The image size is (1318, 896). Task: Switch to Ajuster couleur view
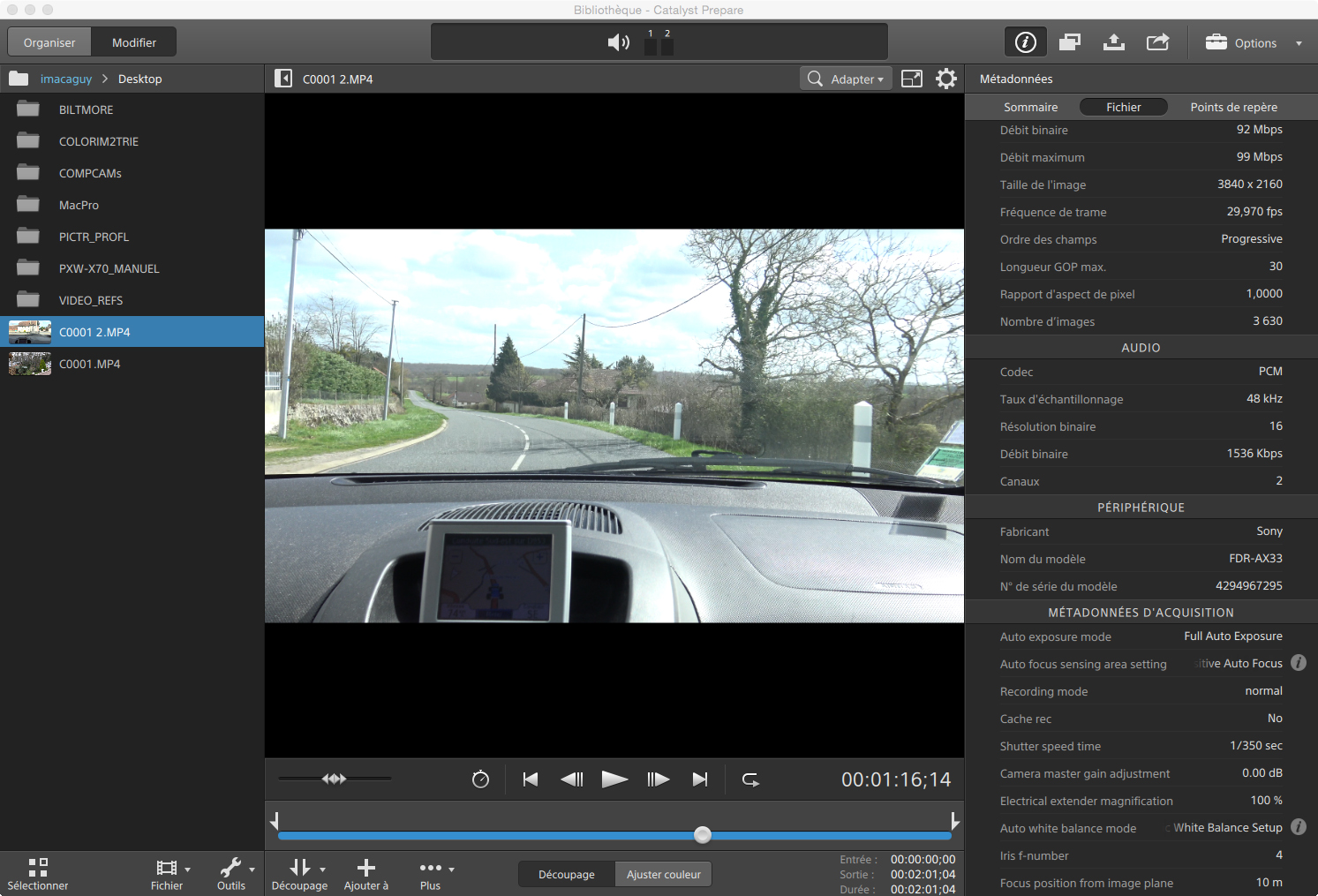[664, 874]
